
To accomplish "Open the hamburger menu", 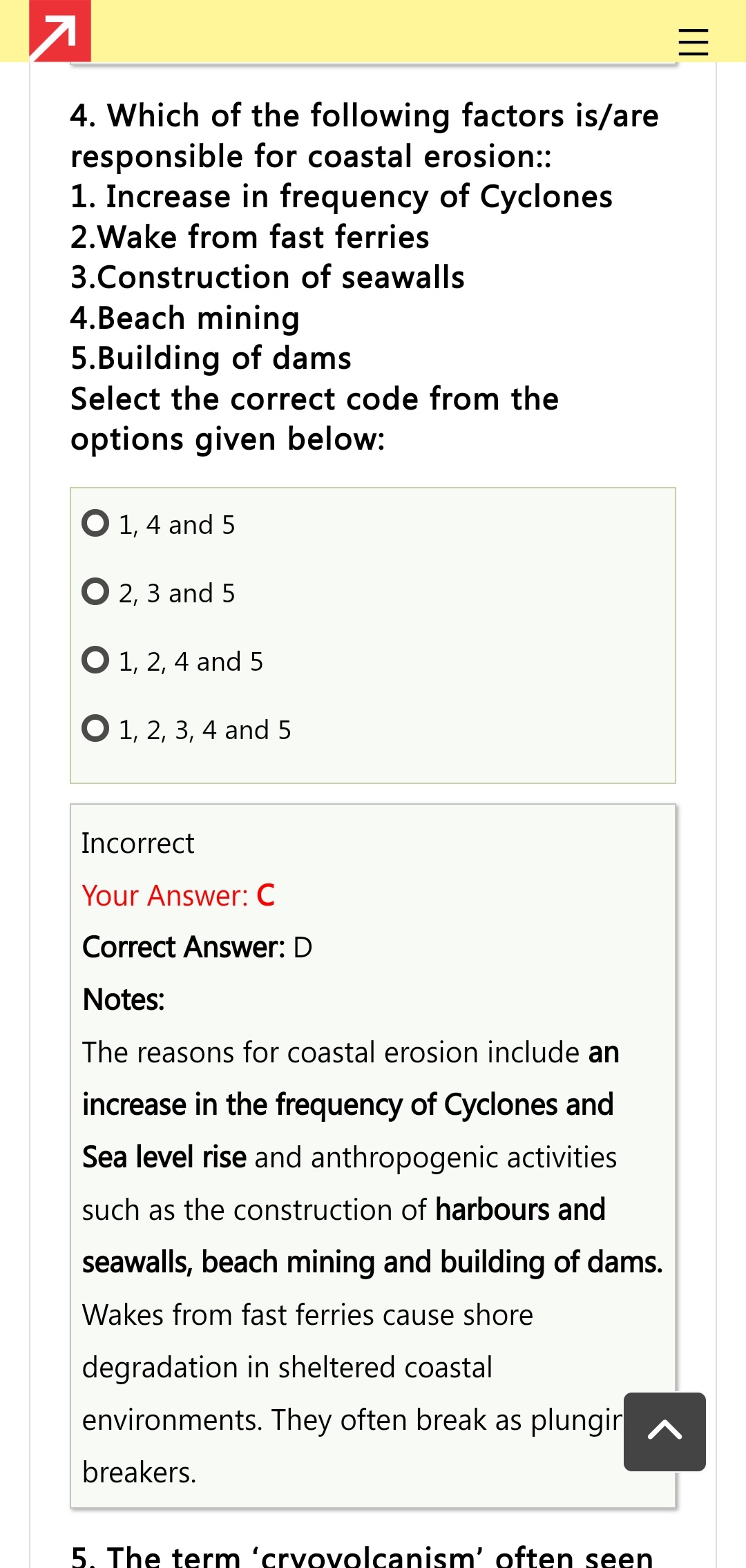I will [693, 41].
